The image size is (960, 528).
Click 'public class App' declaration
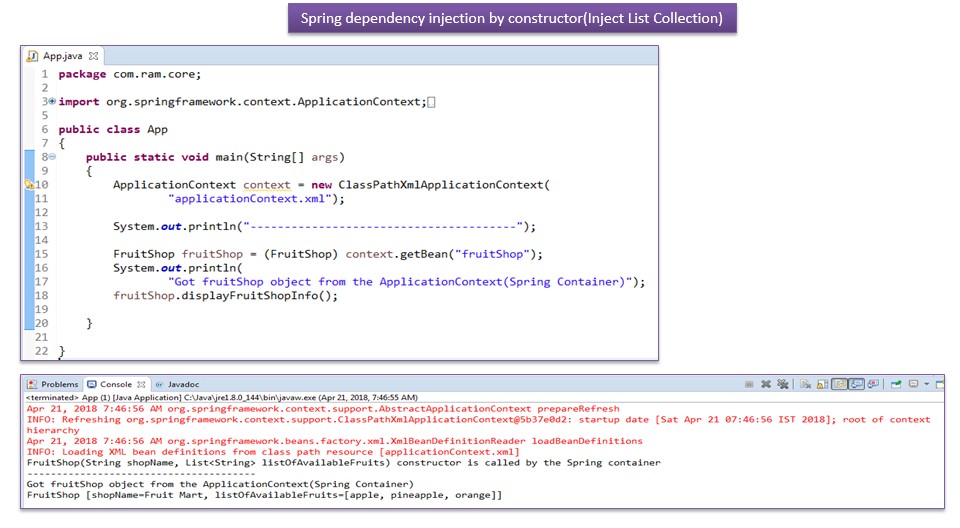coord(113,129)
